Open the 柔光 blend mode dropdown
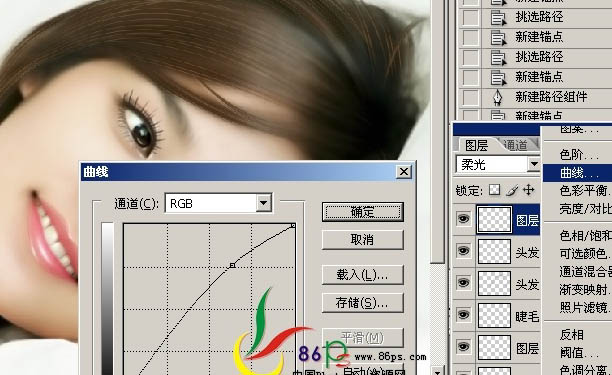 [x=534, y=164]
